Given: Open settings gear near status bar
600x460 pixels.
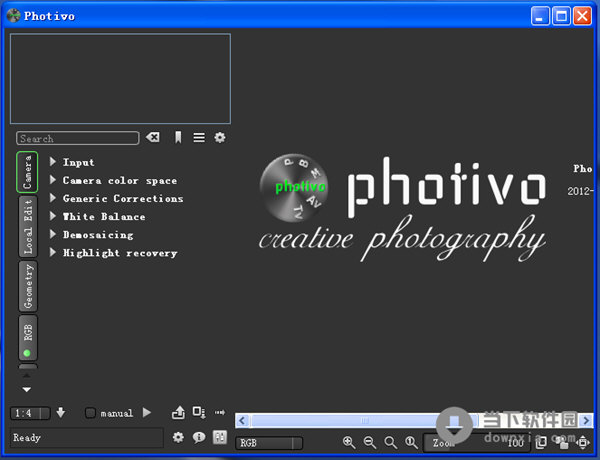Looking at the screenshot, I should coord(178,437).
